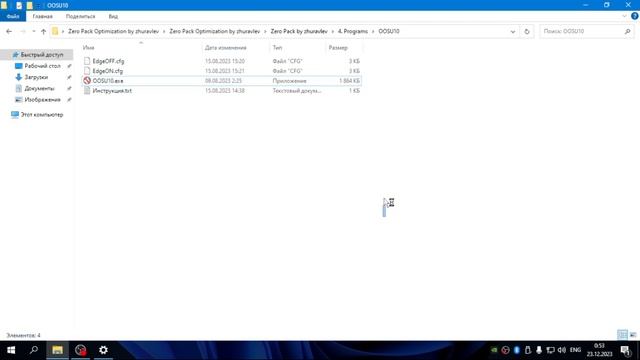Click OOSU10 breadcrumb segment
Screen dimensions: 640x360
[389, 31]
